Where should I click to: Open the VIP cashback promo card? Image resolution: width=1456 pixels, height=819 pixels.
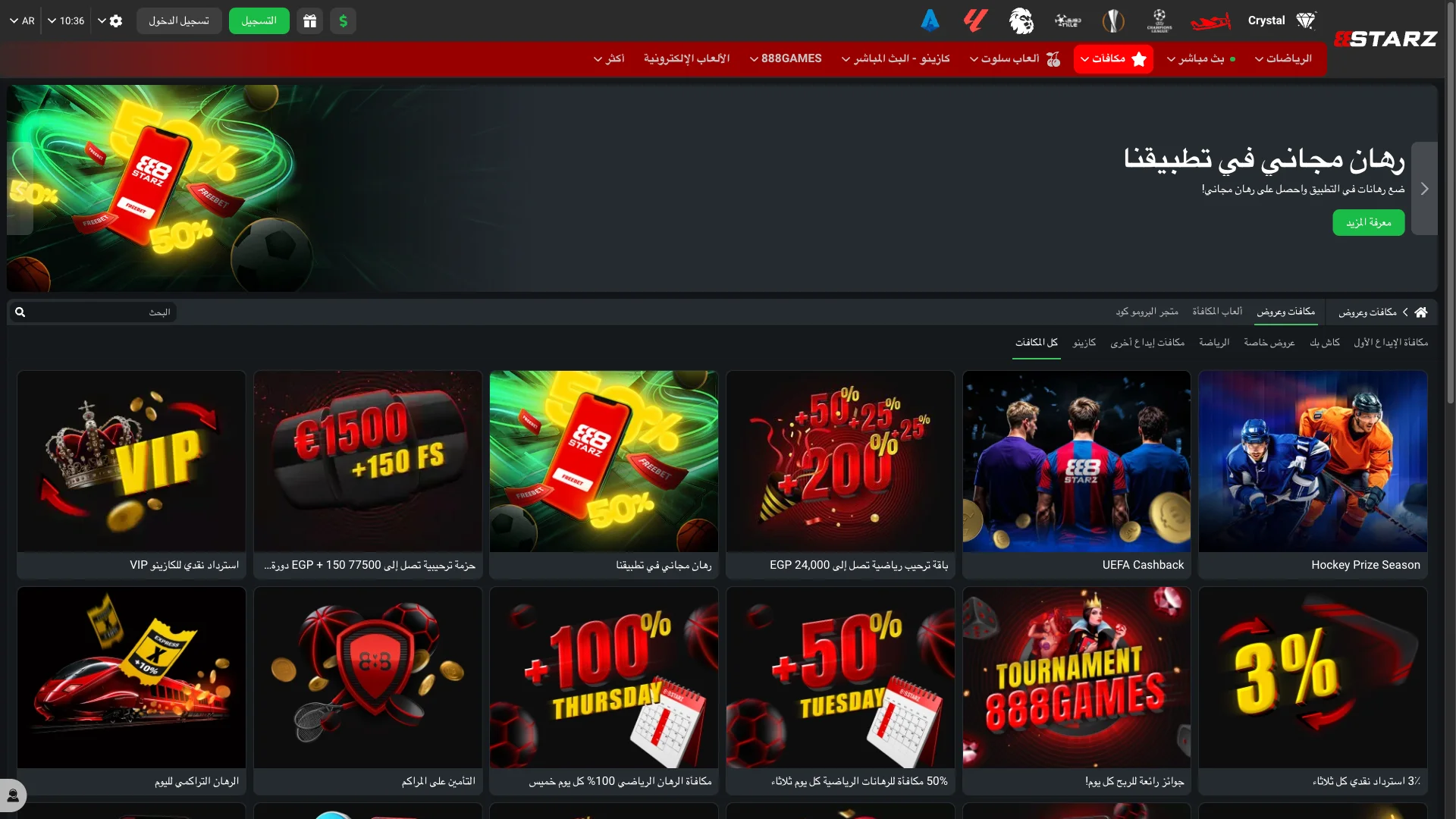[131, 475]
